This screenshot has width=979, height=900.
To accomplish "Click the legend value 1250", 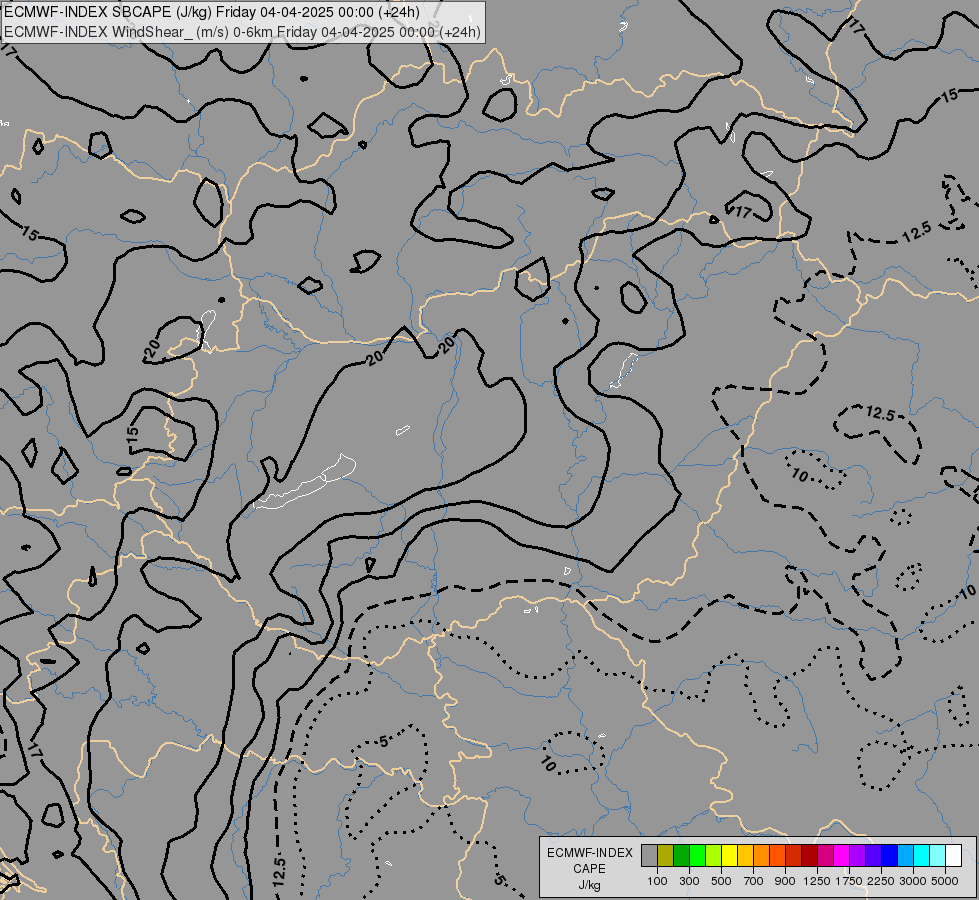I will point(817,881).
